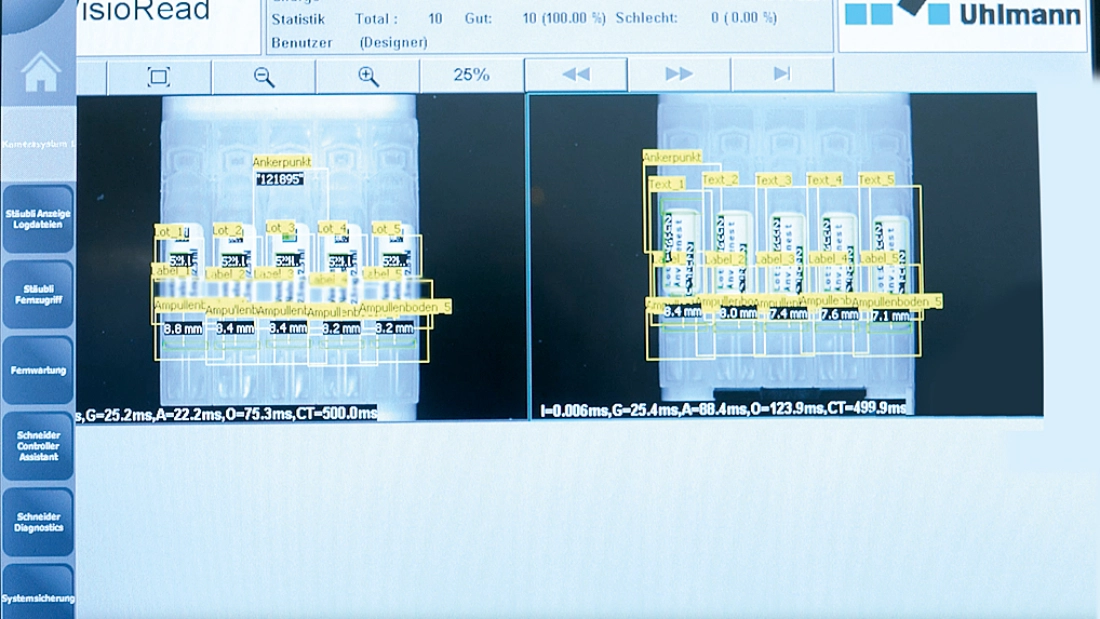
Task: Click the 25% zoom level box
Action: 471,75
